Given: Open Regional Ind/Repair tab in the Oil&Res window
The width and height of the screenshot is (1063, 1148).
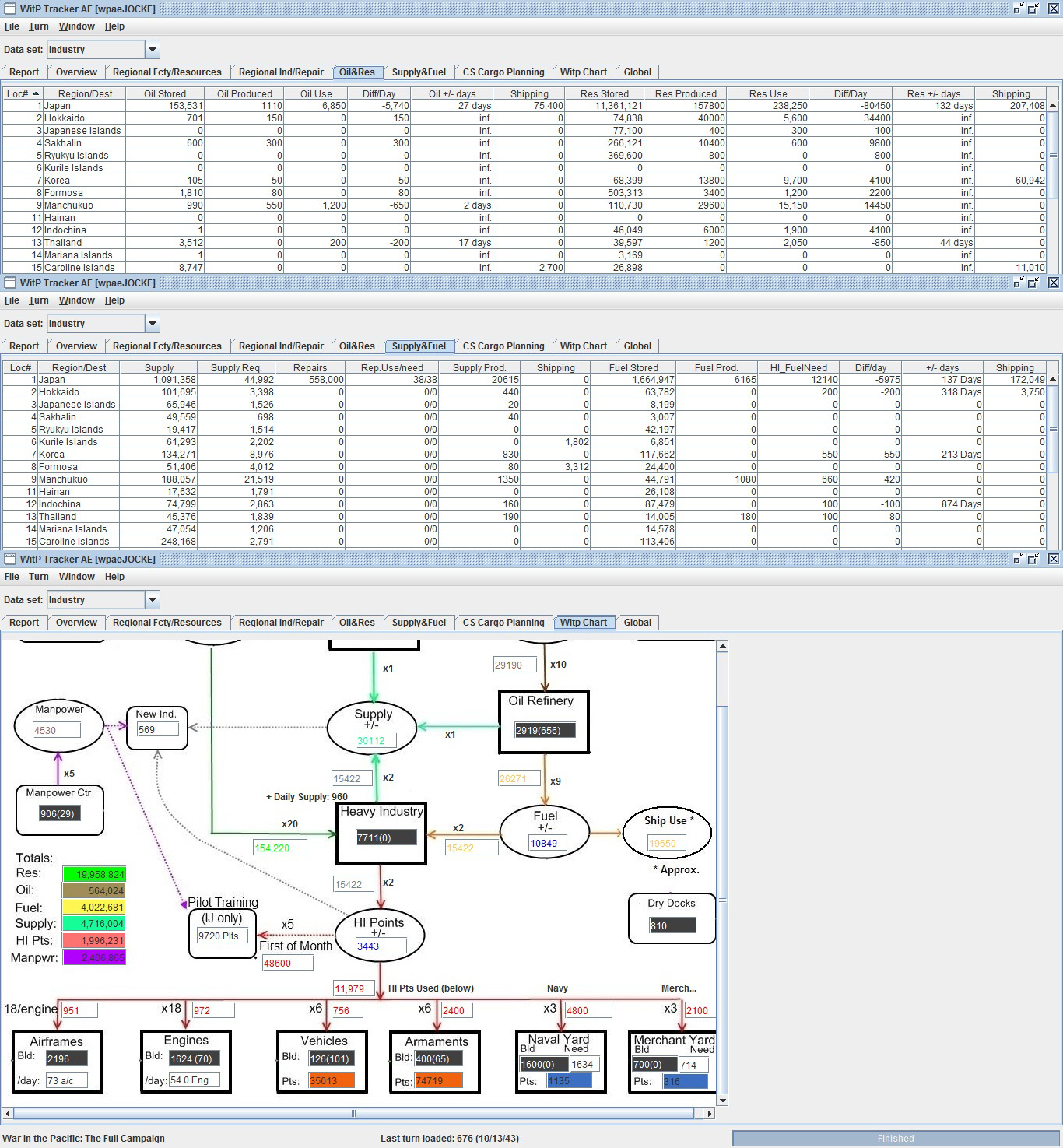Looking at the screenshot, I should point(281,72).
